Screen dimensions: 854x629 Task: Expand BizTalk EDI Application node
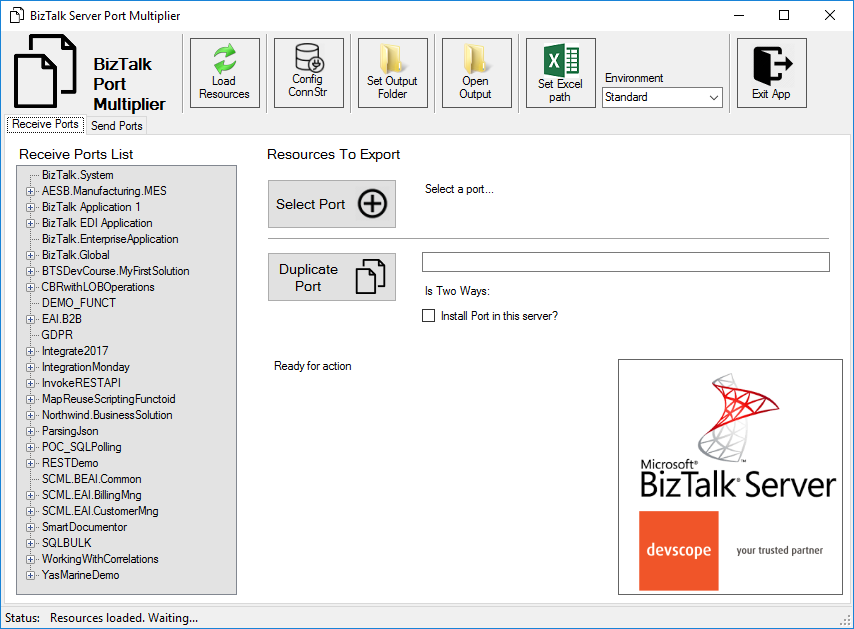[30, 223]
